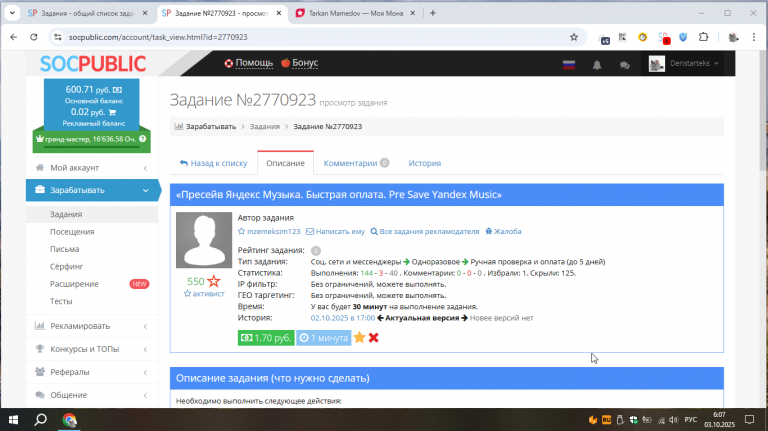Hide task with the red X icon
The width and height of the screenshot is (768, 431).
point(374,337)
